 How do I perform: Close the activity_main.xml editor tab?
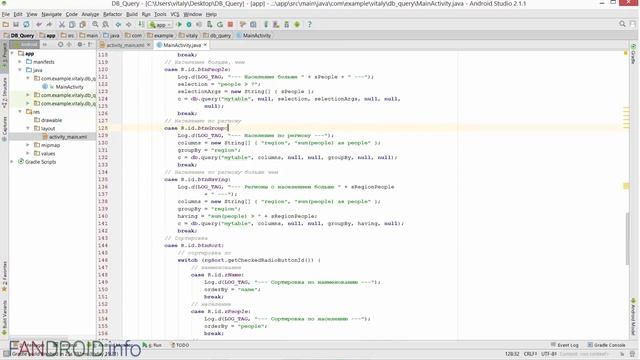click(148, 45)
